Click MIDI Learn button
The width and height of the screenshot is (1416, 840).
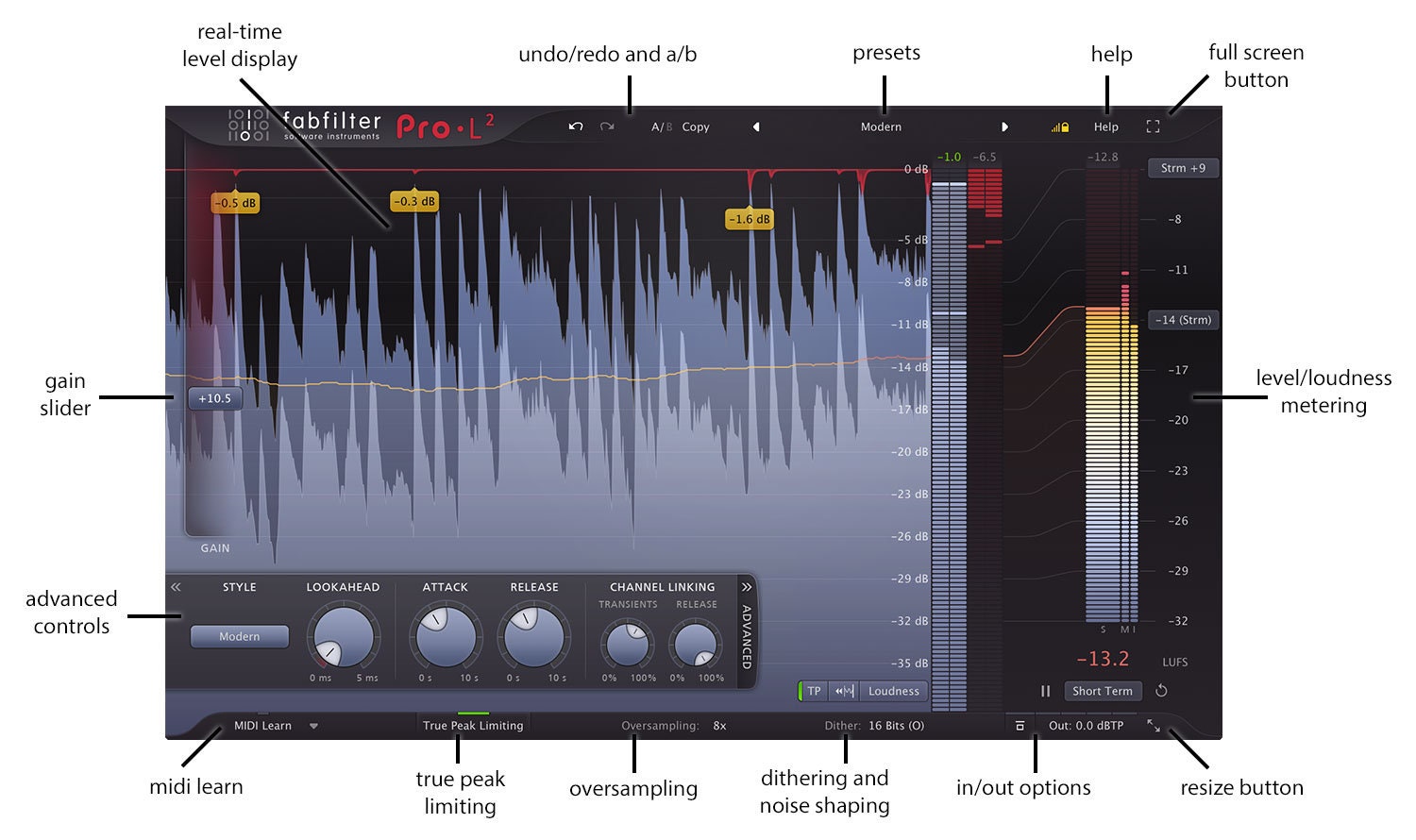point(262,726)
